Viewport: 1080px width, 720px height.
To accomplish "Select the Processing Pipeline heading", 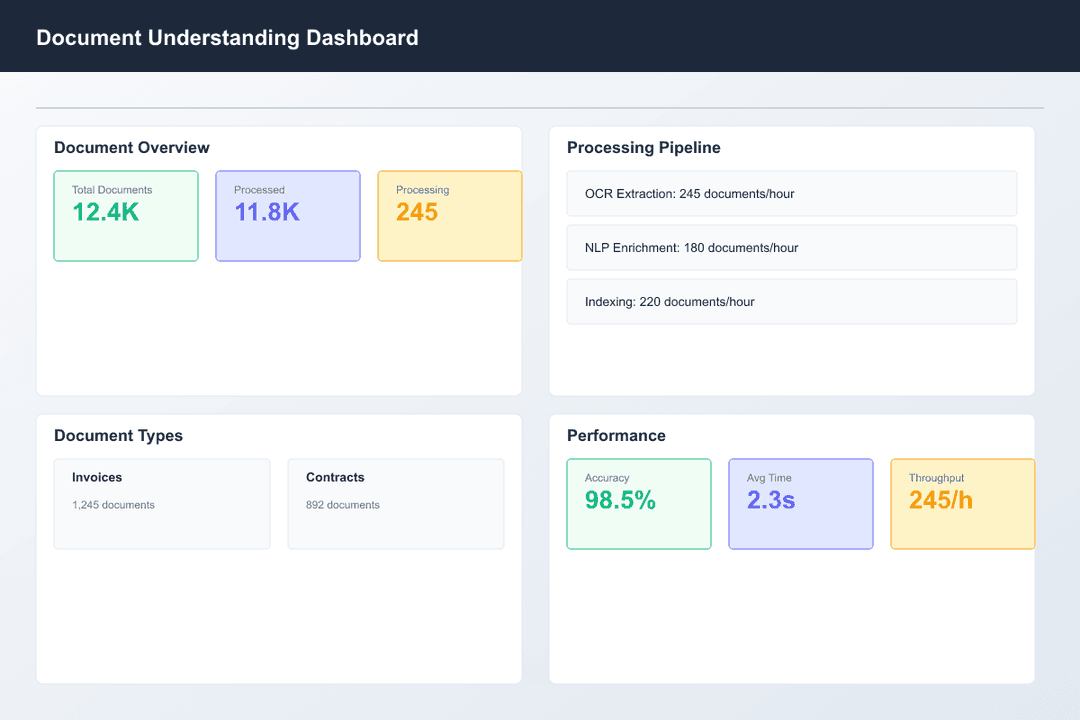I will pos(644,148).
